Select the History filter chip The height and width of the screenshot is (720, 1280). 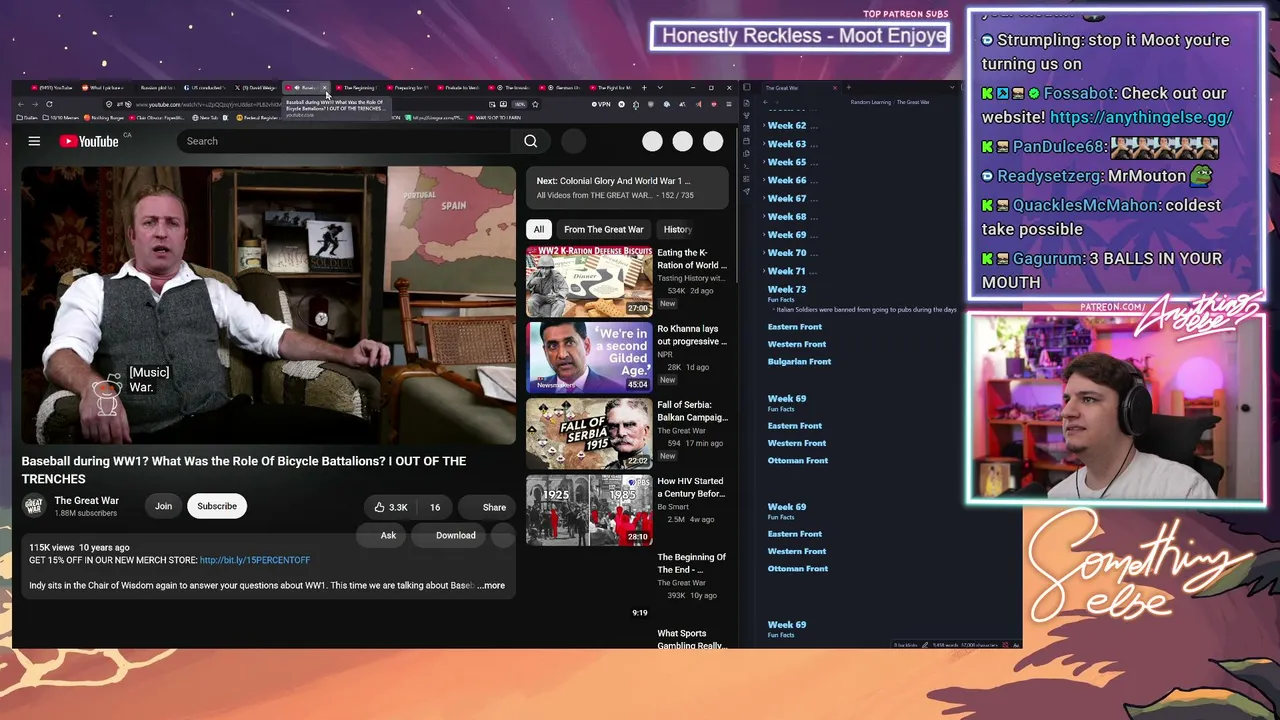[x=677, y=229]
